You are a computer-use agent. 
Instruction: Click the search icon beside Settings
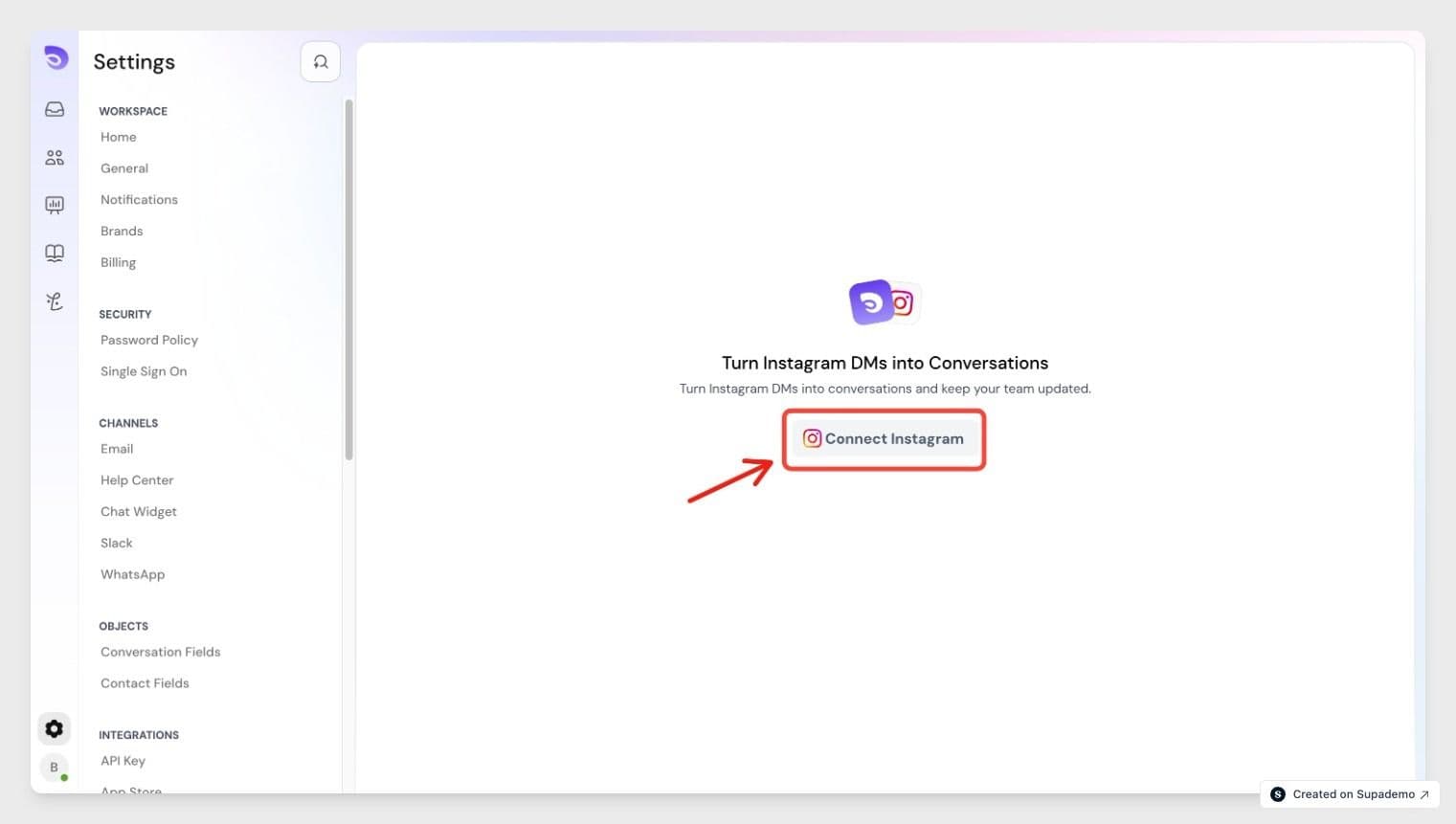pyautogui.click(x=321, y=62)
